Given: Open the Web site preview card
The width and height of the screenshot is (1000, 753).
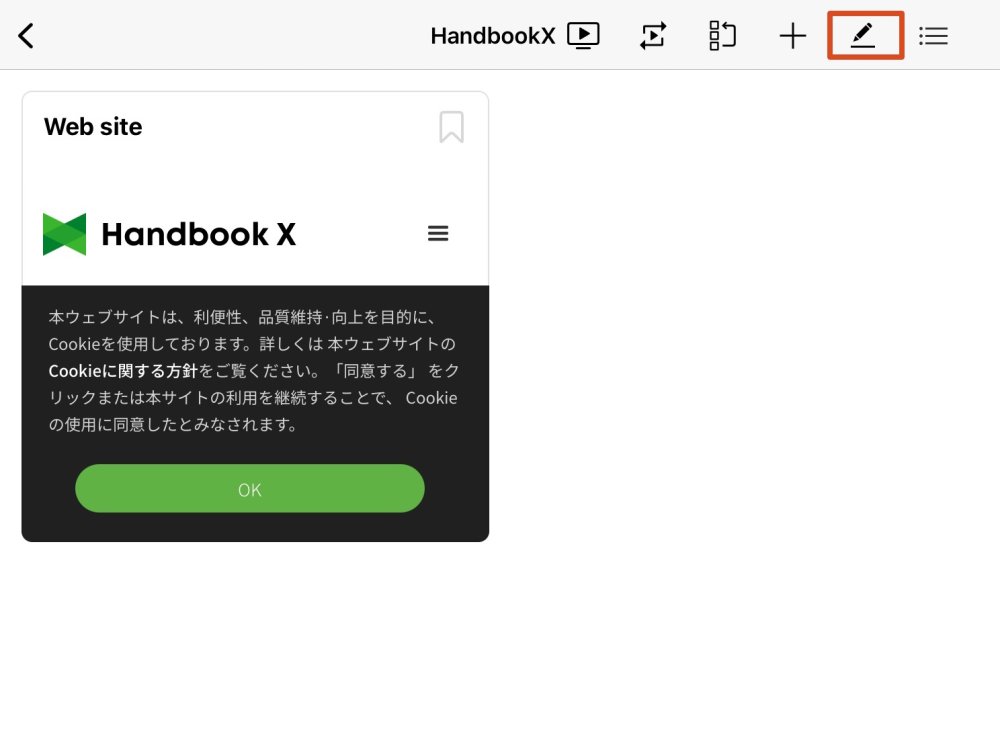Looking at the screenshot, I should [255, 317].
